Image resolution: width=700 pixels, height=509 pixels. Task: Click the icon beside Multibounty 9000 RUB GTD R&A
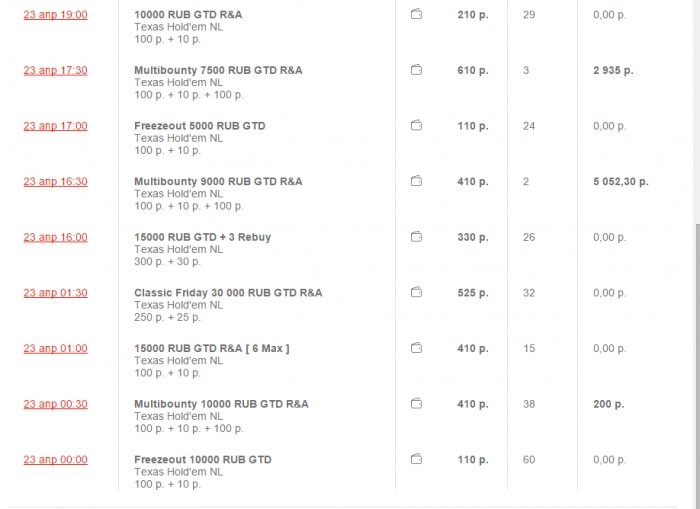click(x=416, y=182)
